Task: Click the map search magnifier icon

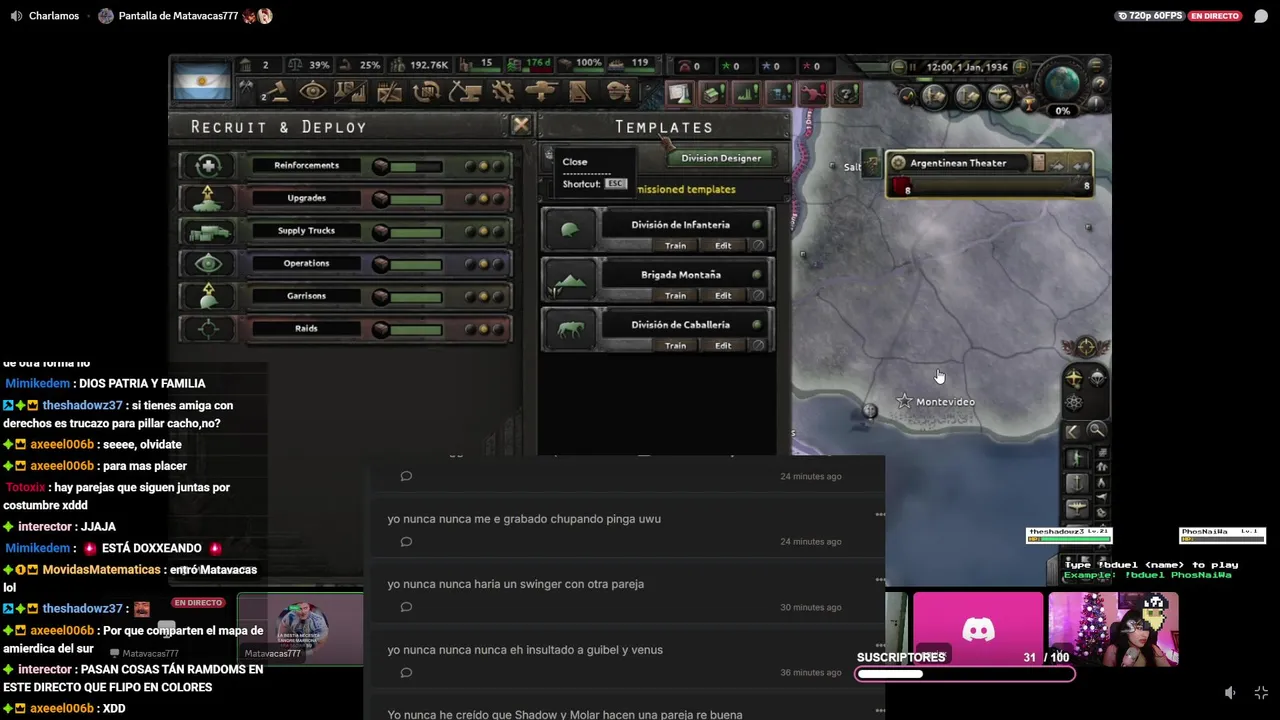Action: 1097,431
